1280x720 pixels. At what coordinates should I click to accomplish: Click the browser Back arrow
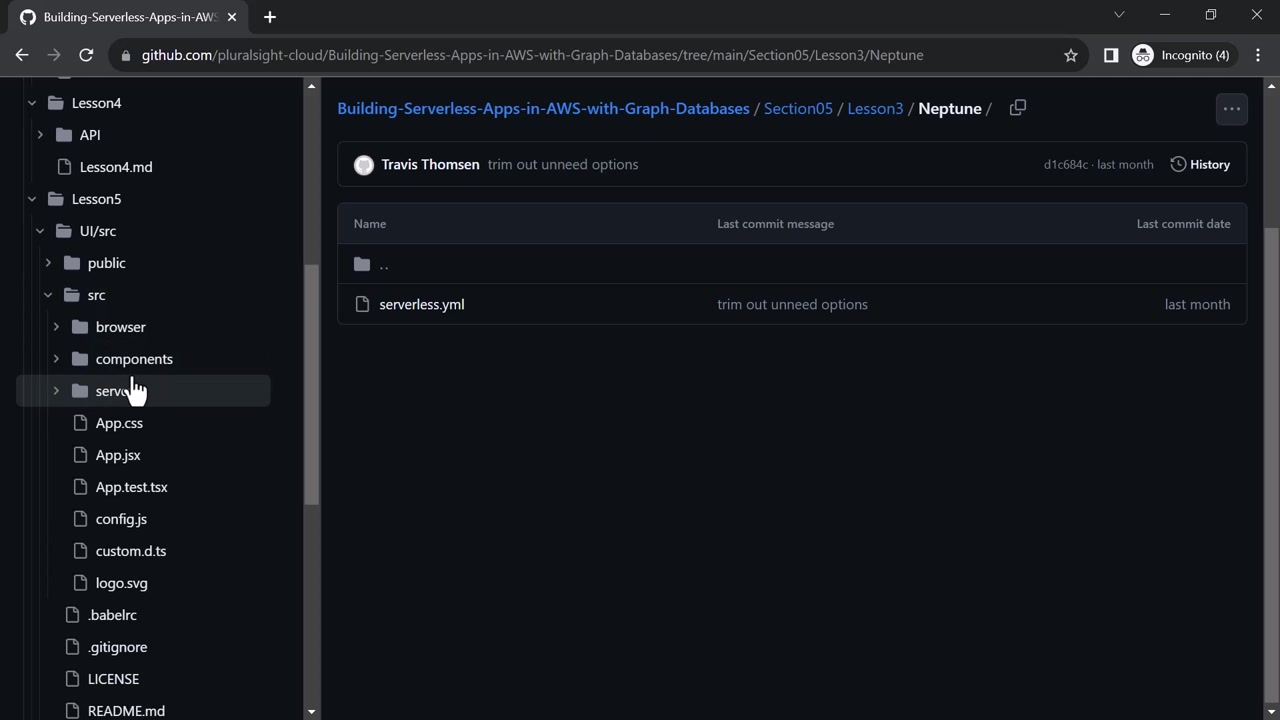[22, 55]
